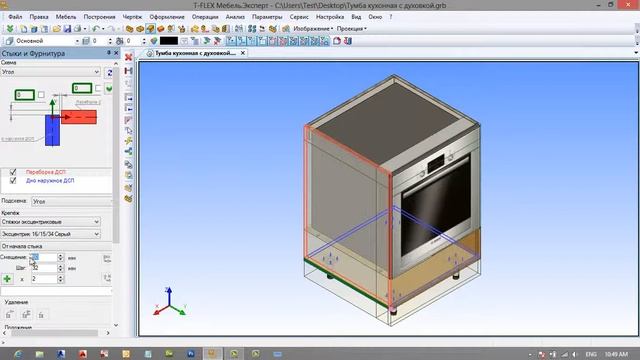Click the pink-and-white icon near the end of the second toolbar
Image resolution: width=640 pixels, height=360 pixels.
coord(337,41)
